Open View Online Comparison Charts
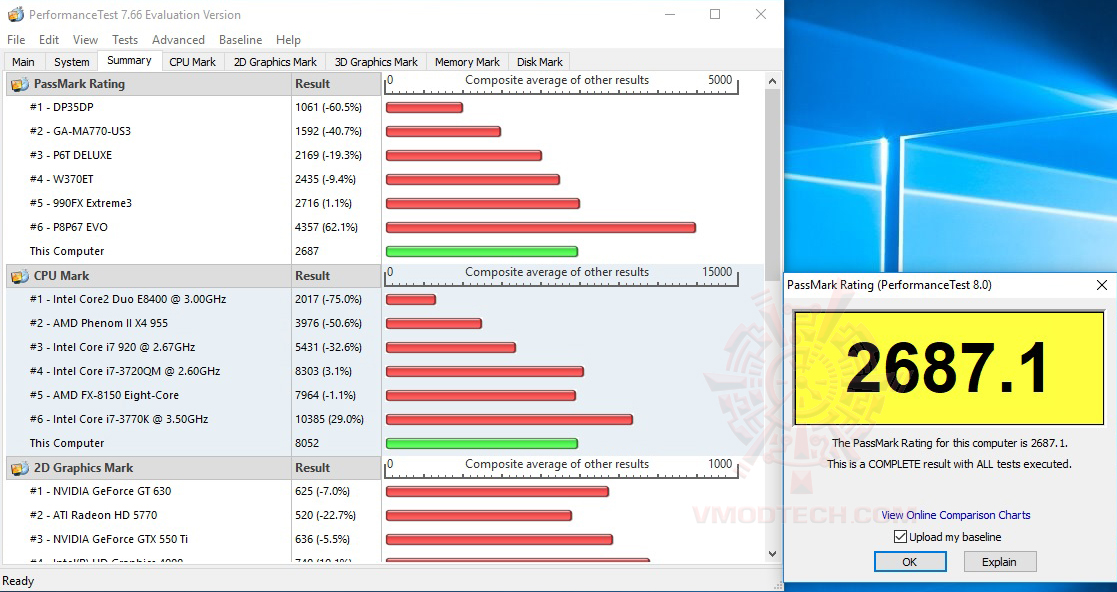The image size is (1117, 592). click(x=955, y=515)
